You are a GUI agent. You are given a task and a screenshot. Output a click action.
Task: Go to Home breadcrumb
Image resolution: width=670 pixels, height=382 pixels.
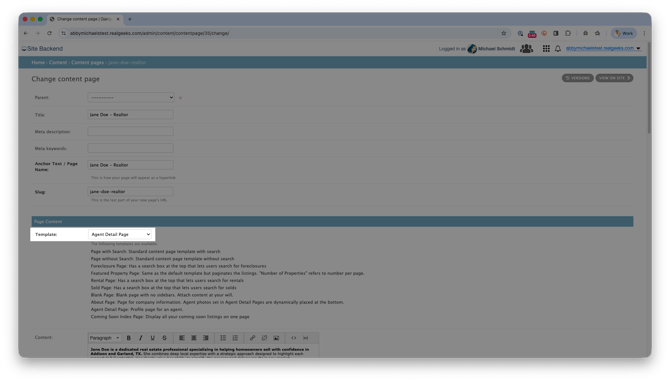38,62
